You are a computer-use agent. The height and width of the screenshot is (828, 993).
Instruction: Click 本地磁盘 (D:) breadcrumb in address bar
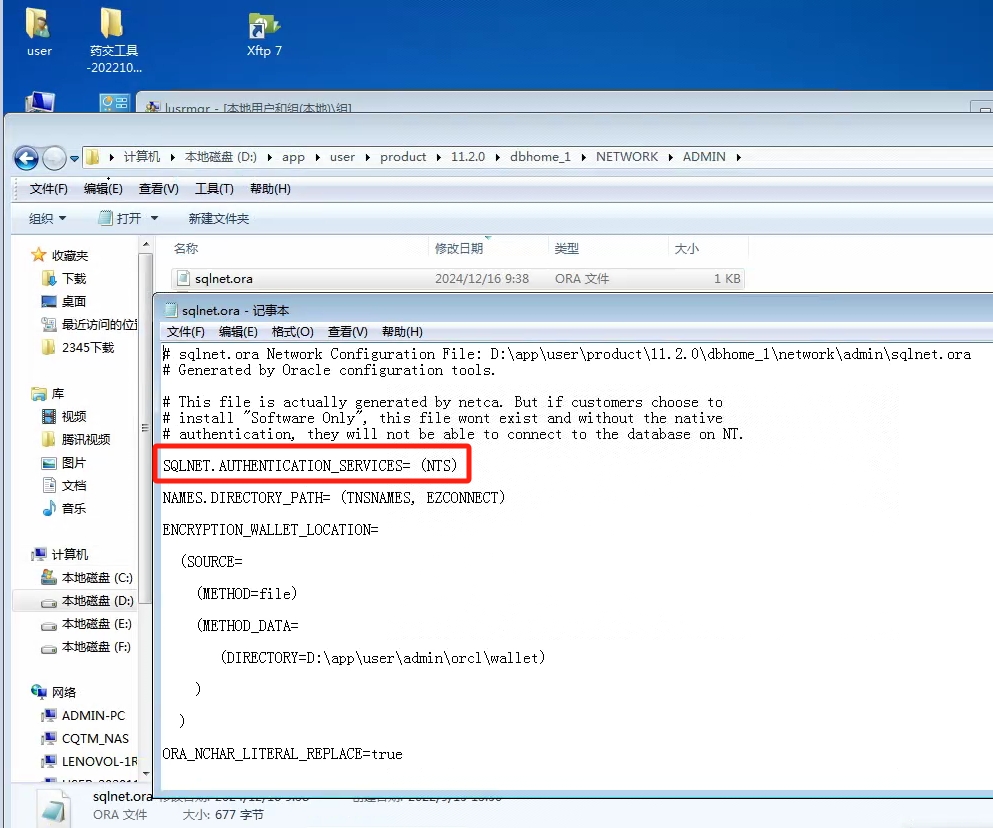(x=220, y=156)
